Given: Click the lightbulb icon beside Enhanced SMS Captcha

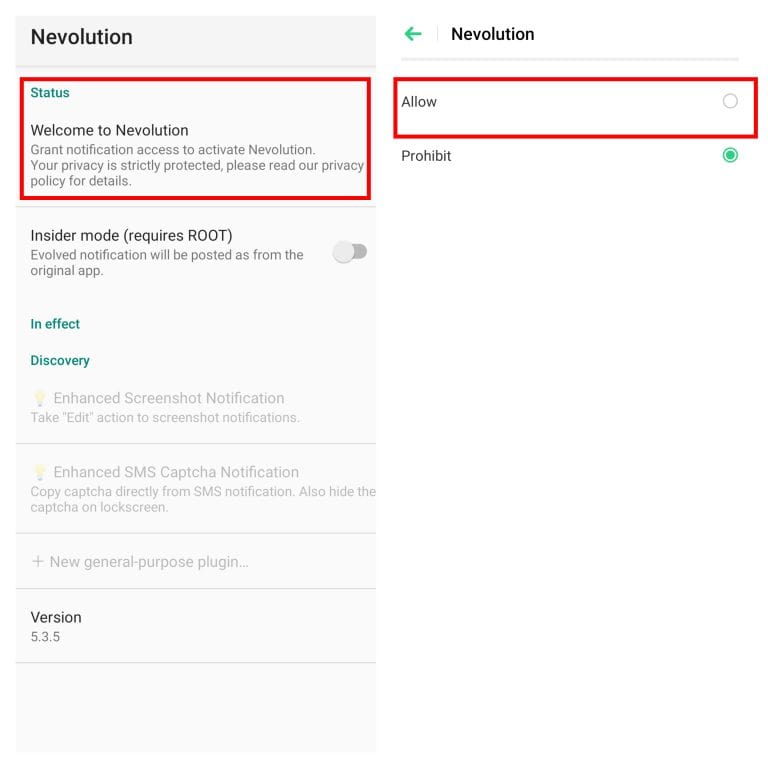Looking at the screenshot, I should (40, 472).
